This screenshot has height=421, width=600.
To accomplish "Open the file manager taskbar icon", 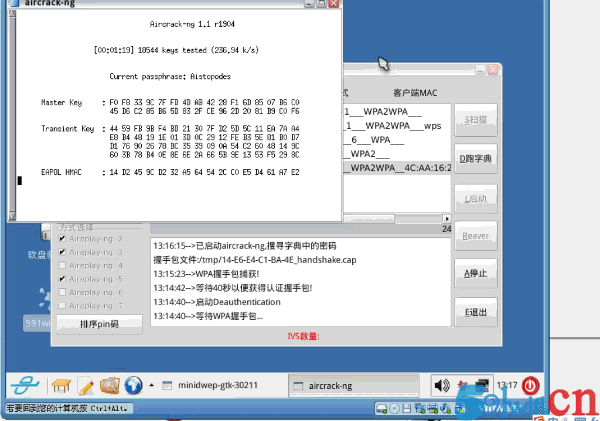I will point(109,385).
